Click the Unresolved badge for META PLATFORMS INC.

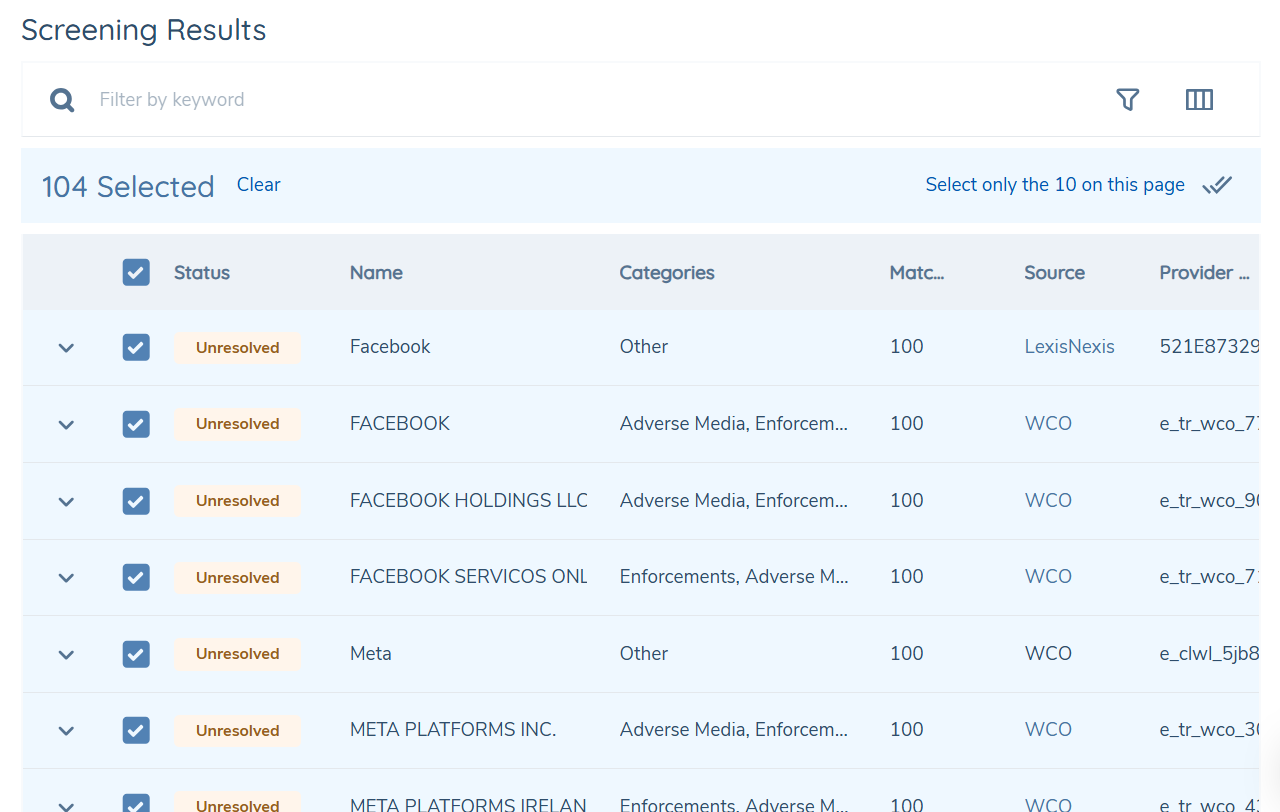(237, 731)
